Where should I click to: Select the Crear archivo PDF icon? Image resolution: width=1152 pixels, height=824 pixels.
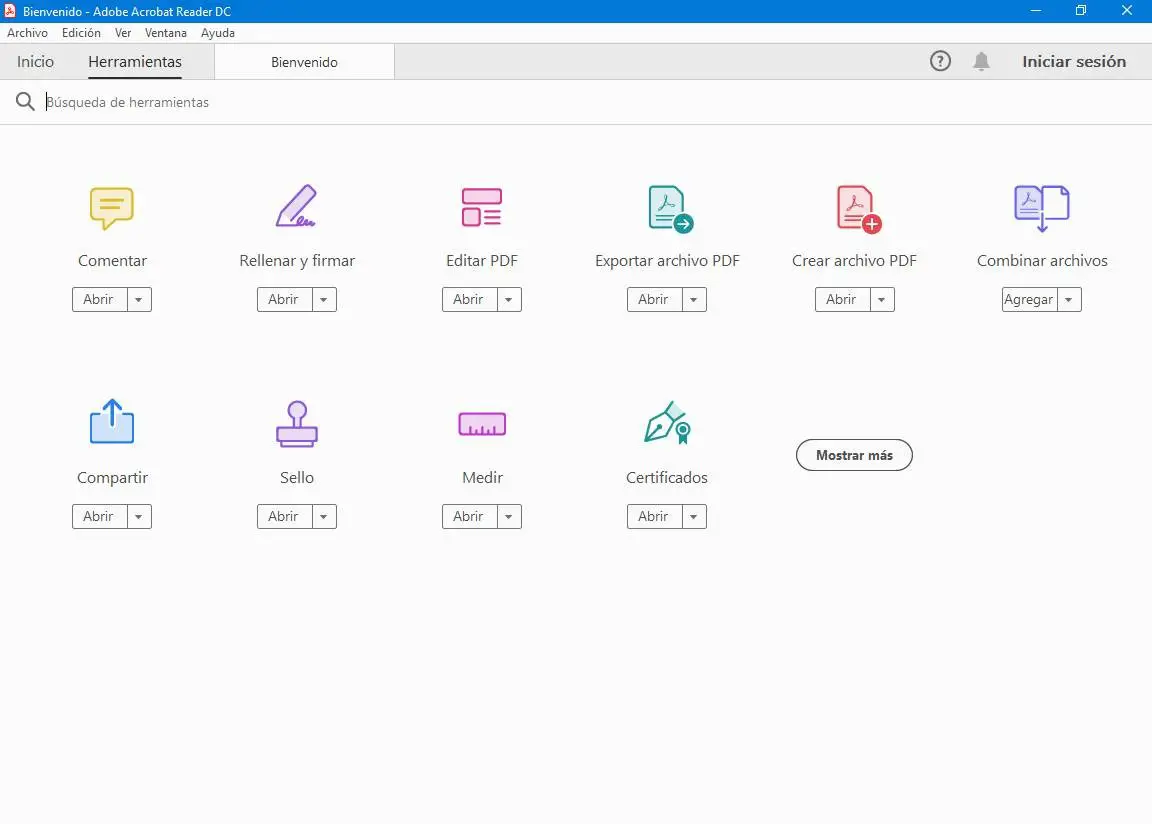[x=858, y=209]
